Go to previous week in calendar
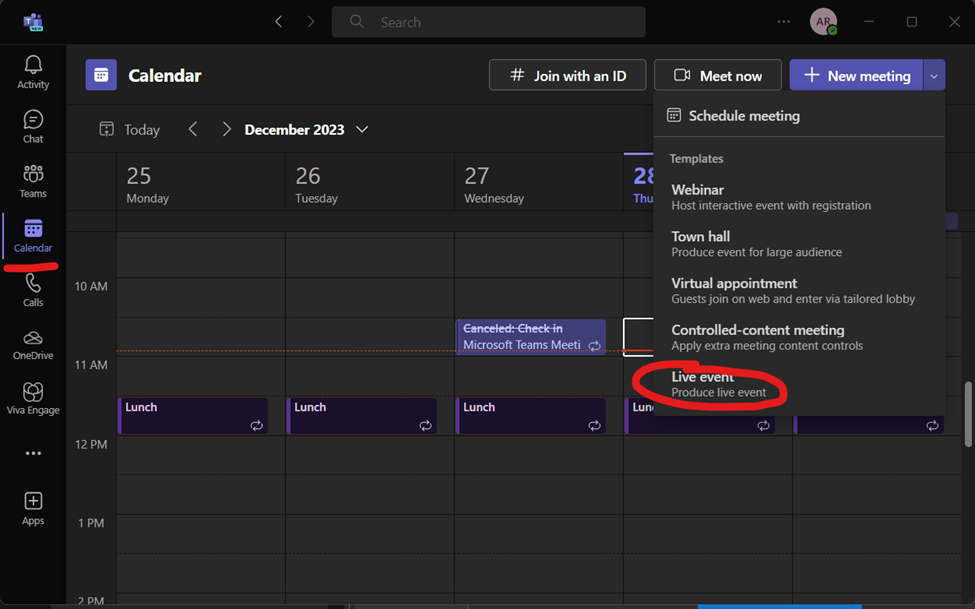Screen dimensions: 975x609 (193, 129)
